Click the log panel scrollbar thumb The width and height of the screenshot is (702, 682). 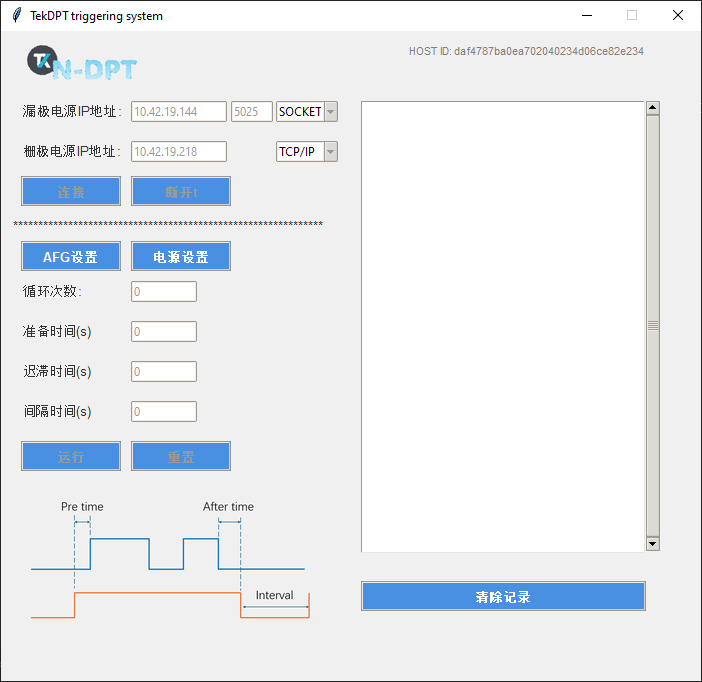653,325
